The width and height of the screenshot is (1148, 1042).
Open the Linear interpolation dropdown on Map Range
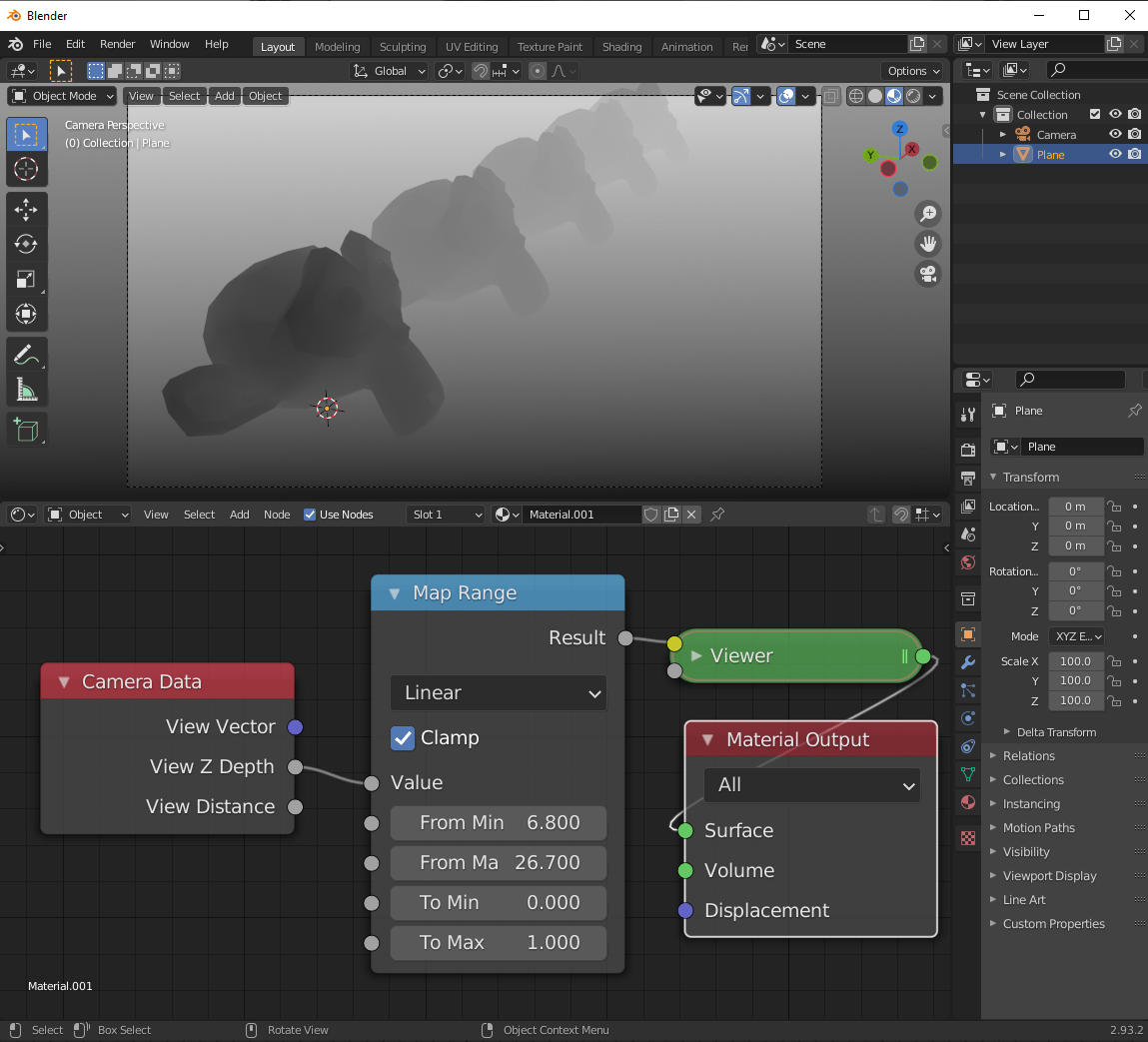498,692
